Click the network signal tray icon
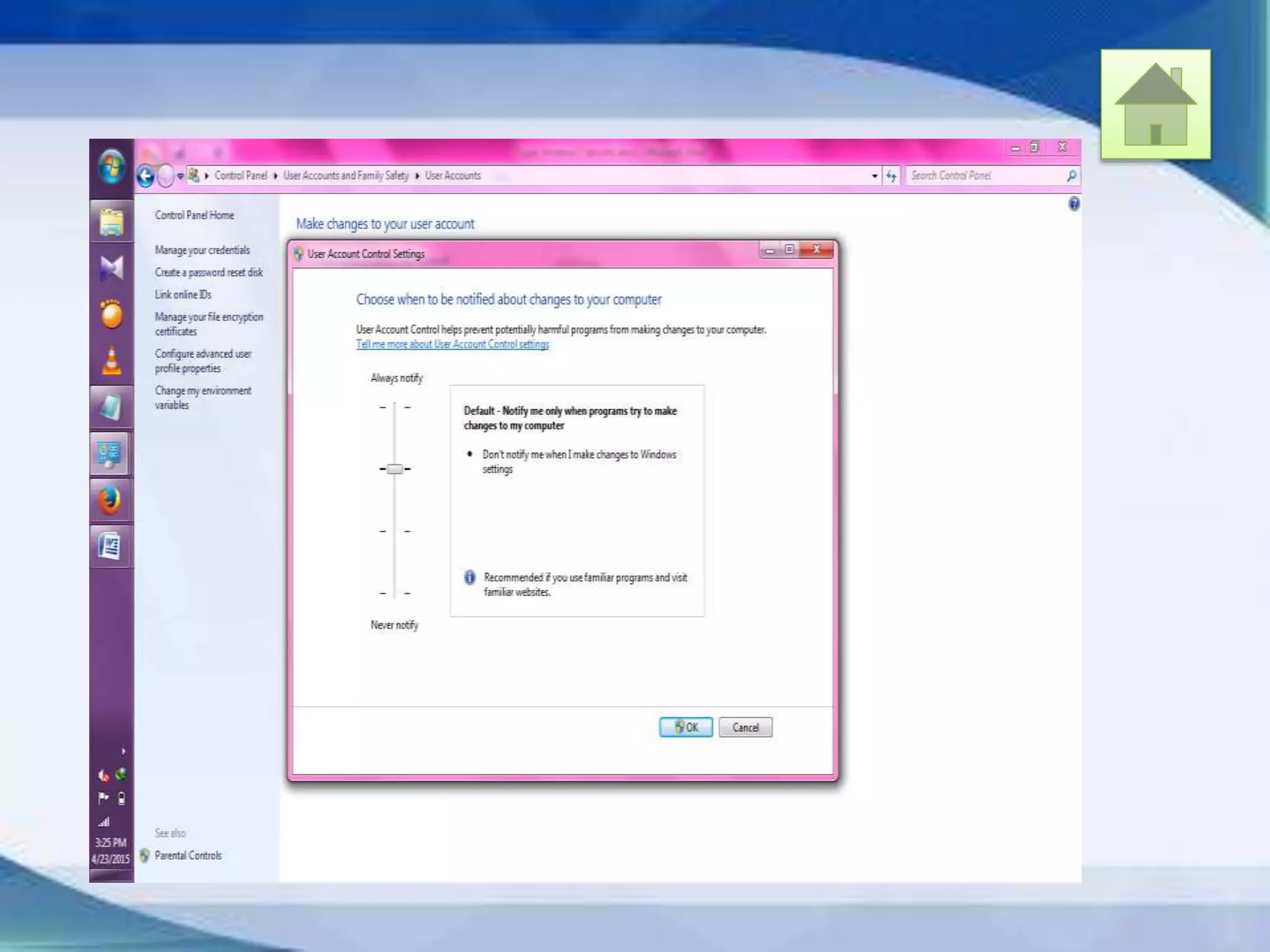Image resolution: width=1270 pixels, height=952 pixels. coord(104,822)
